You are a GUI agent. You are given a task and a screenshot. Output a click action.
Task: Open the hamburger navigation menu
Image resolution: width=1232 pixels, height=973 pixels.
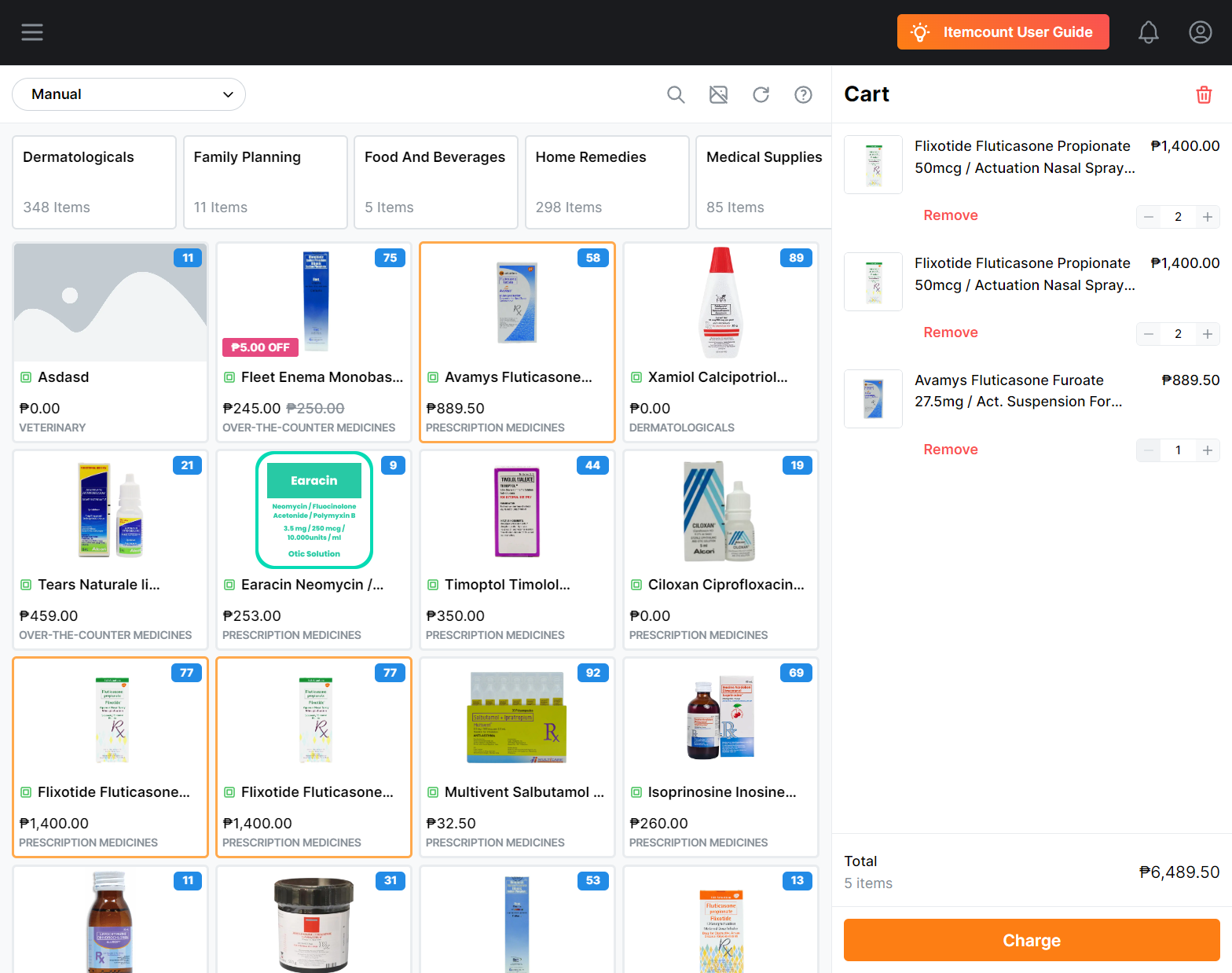coord(32,32)
